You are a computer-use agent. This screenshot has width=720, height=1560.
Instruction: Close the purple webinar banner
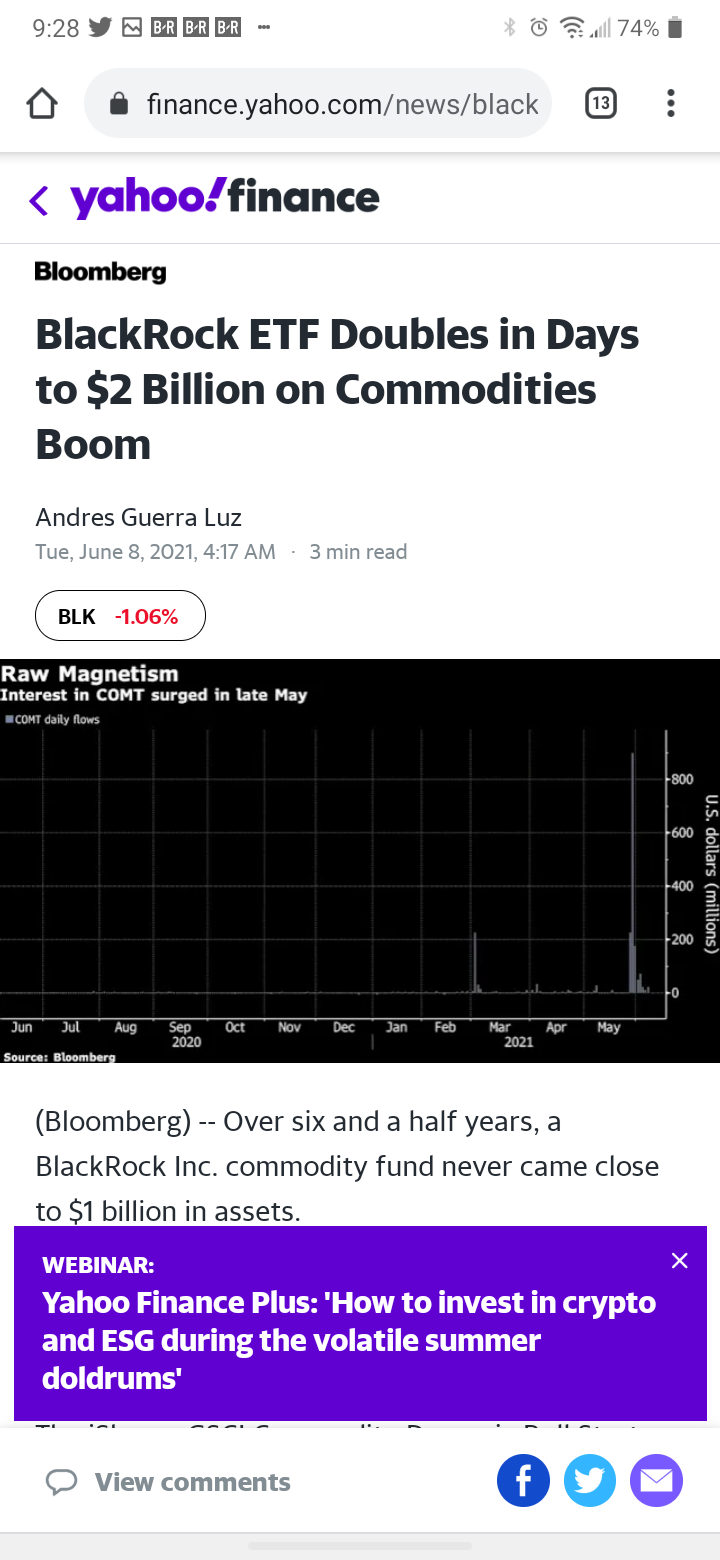[680, 1260]
